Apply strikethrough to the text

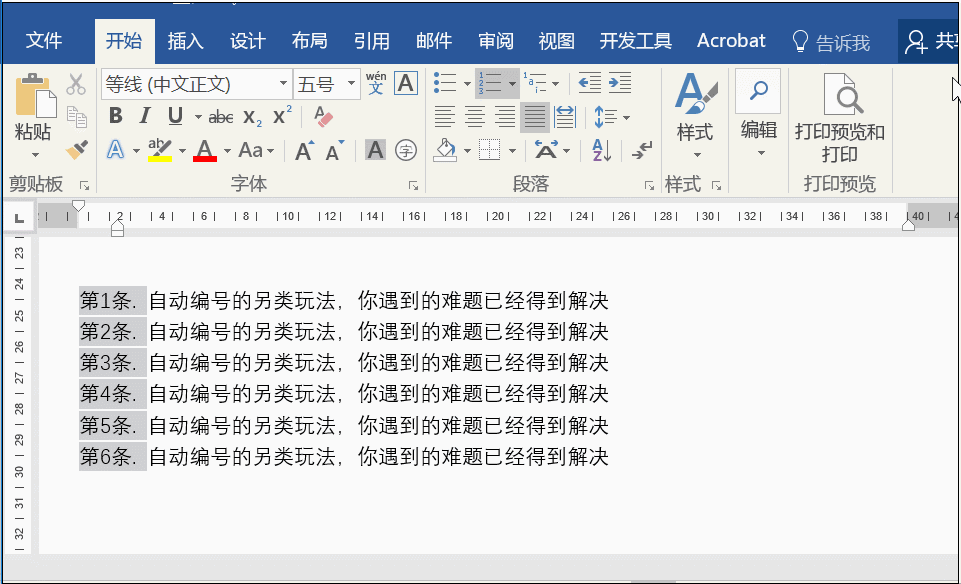220,116
